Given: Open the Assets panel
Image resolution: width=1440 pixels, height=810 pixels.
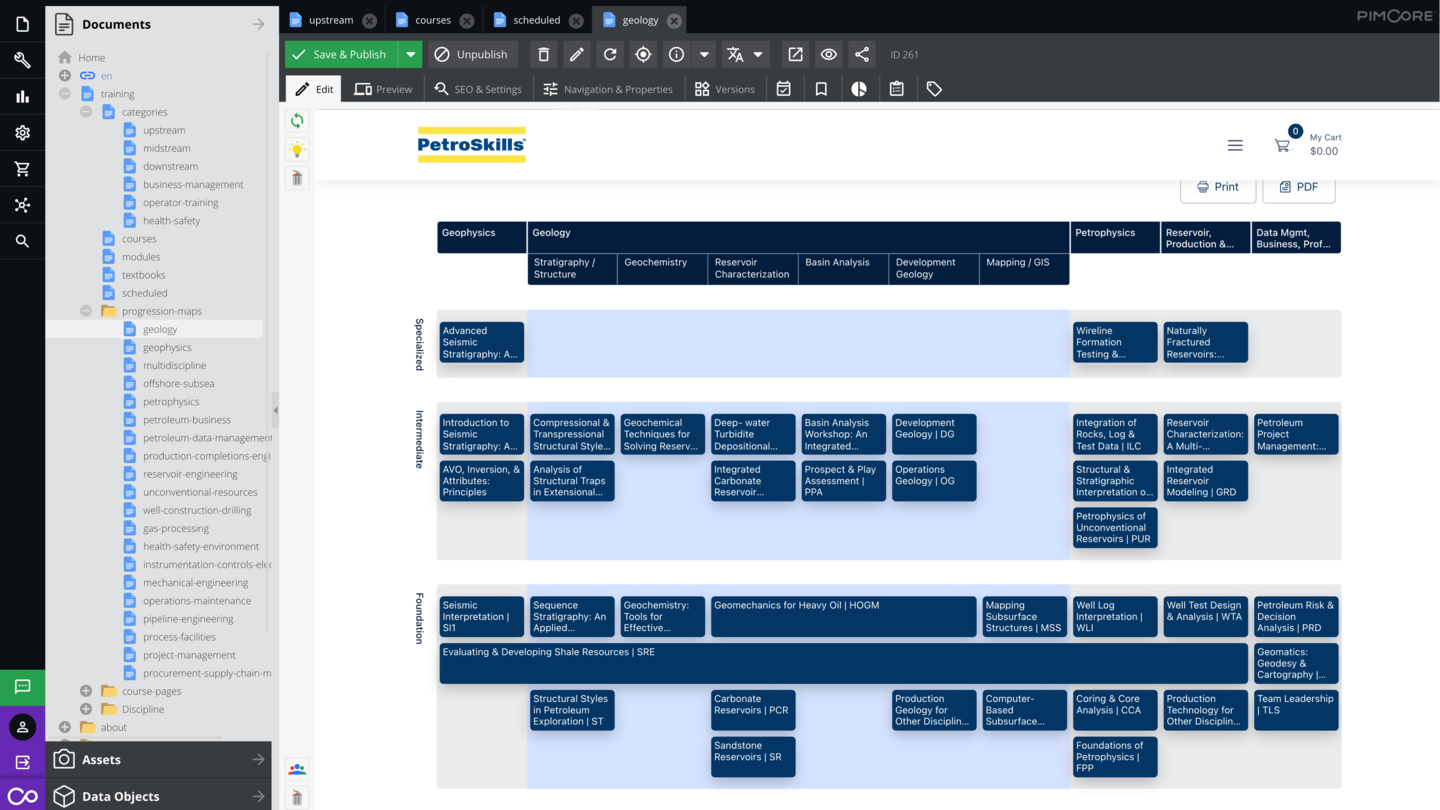Looking at the screenshot, I should [x=158, y=760].
